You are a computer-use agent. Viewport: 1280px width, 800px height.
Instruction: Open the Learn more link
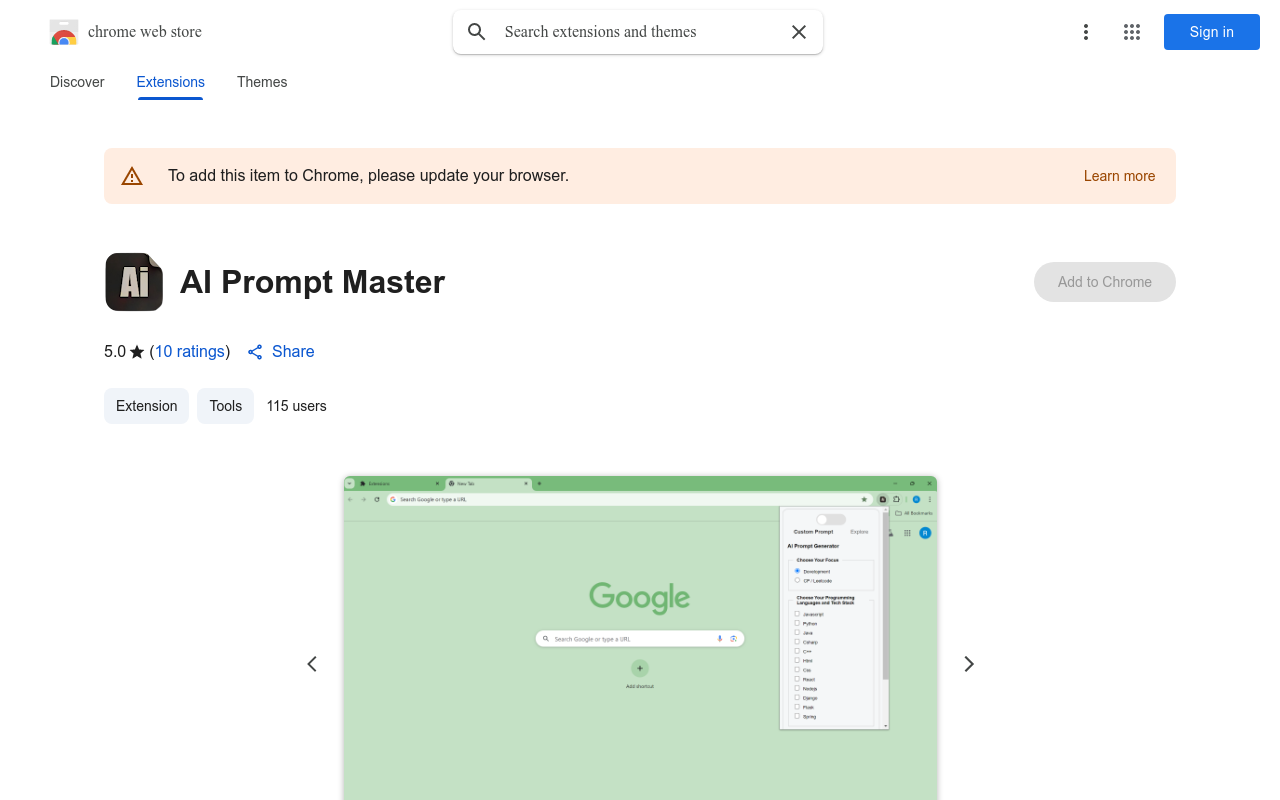[1119, 176]
